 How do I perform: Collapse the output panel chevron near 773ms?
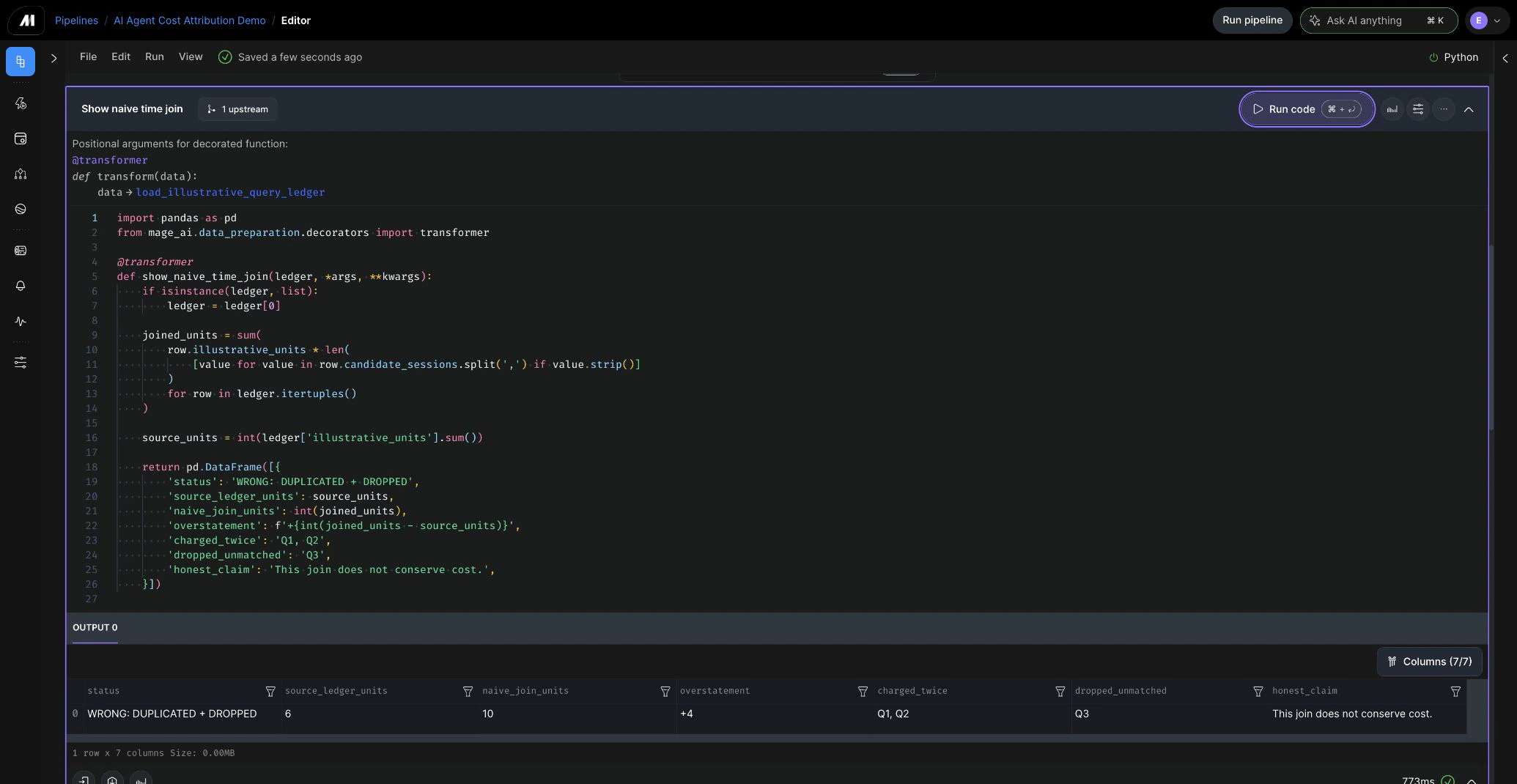pyautogui.click(x=1471, y=780)
